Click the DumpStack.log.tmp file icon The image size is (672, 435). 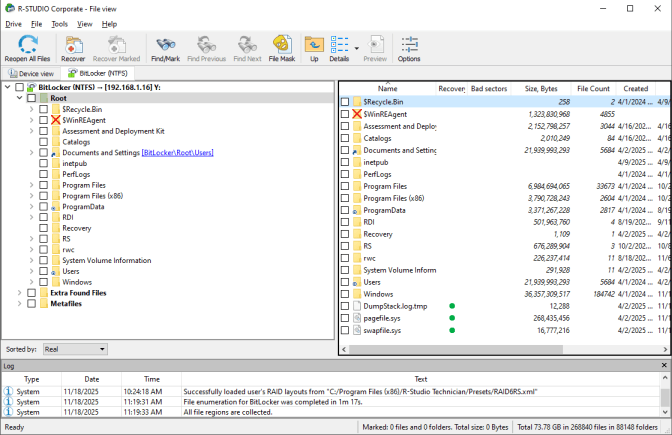pyautogui.click(x=357, y=306)
